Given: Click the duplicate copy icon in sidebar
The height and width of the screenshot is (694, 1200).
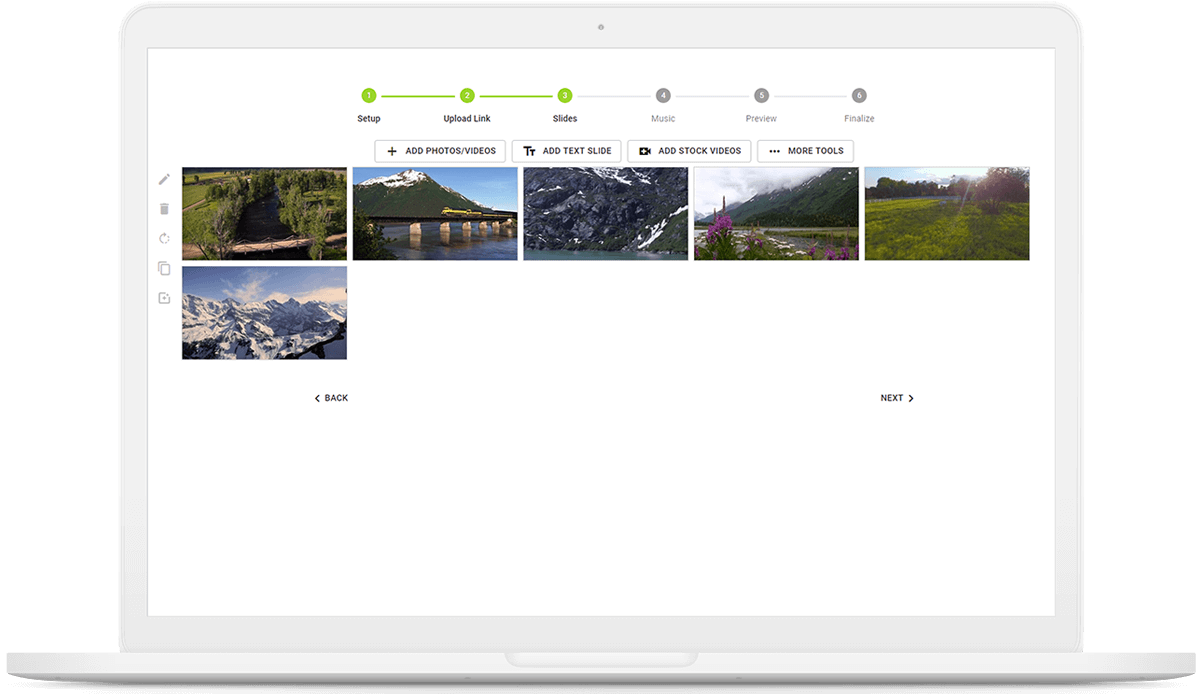Looking at the screenshot, I should pos(164,268).
